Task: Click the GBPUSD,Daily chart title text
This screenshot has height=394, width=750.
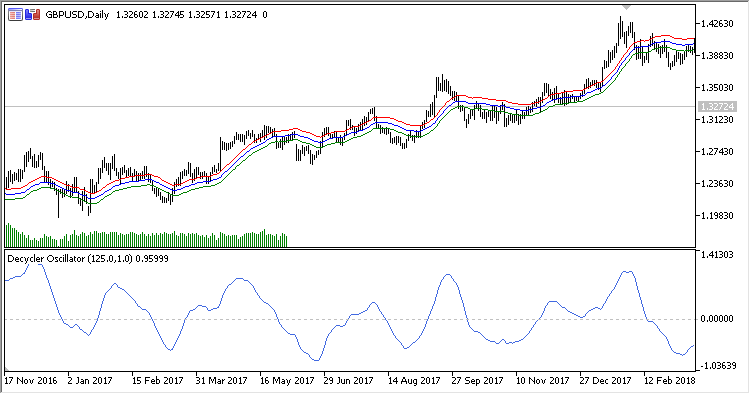Action: click(77, 15)
